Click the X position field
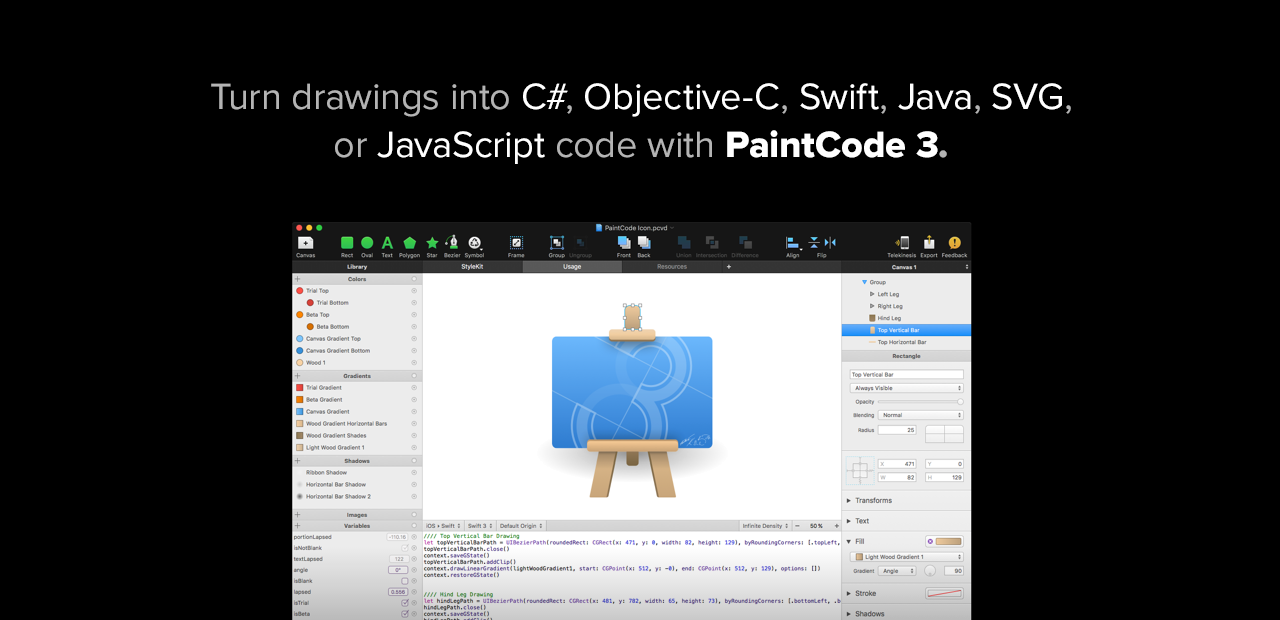 [x=897, y=464]
